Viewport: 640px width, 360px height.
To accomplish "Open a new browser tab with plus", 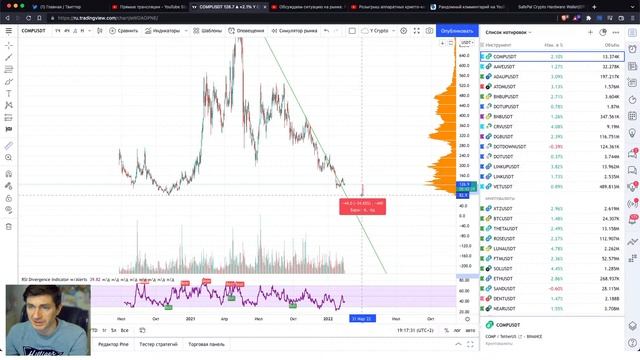I will 594,7.
